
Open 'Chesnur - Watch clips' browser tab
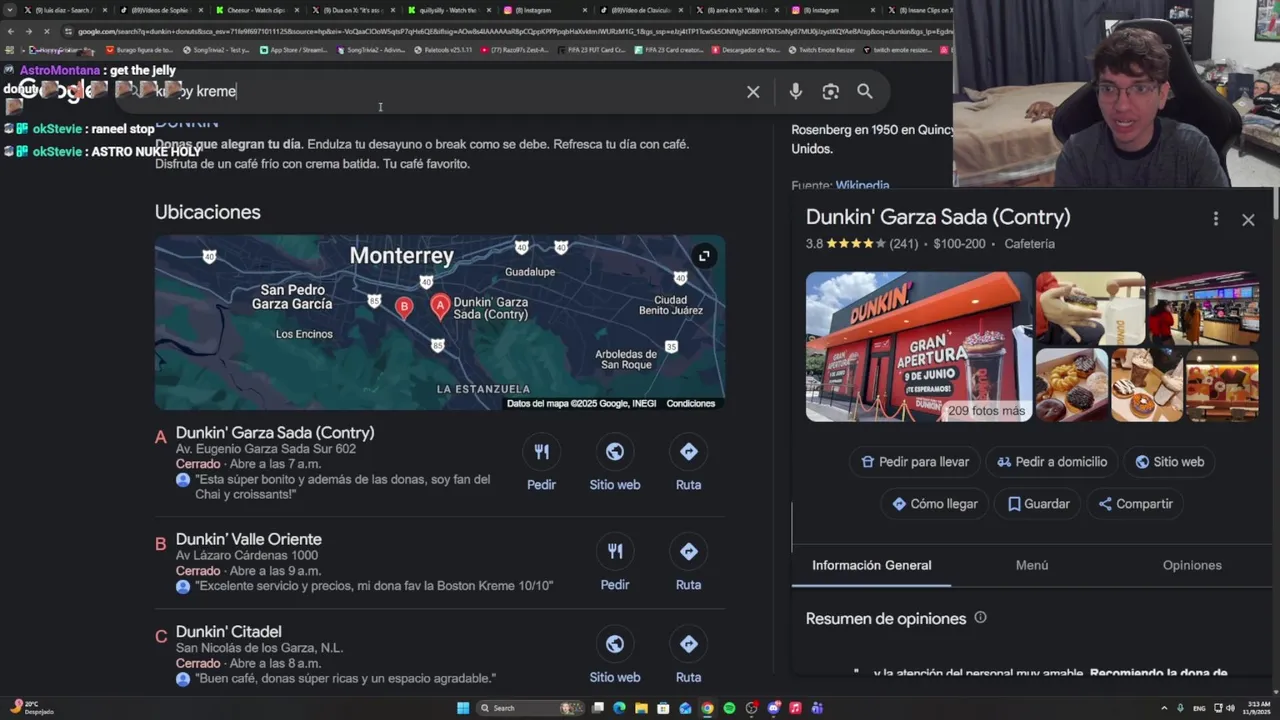pyautogui.click(x=254, y=10)
